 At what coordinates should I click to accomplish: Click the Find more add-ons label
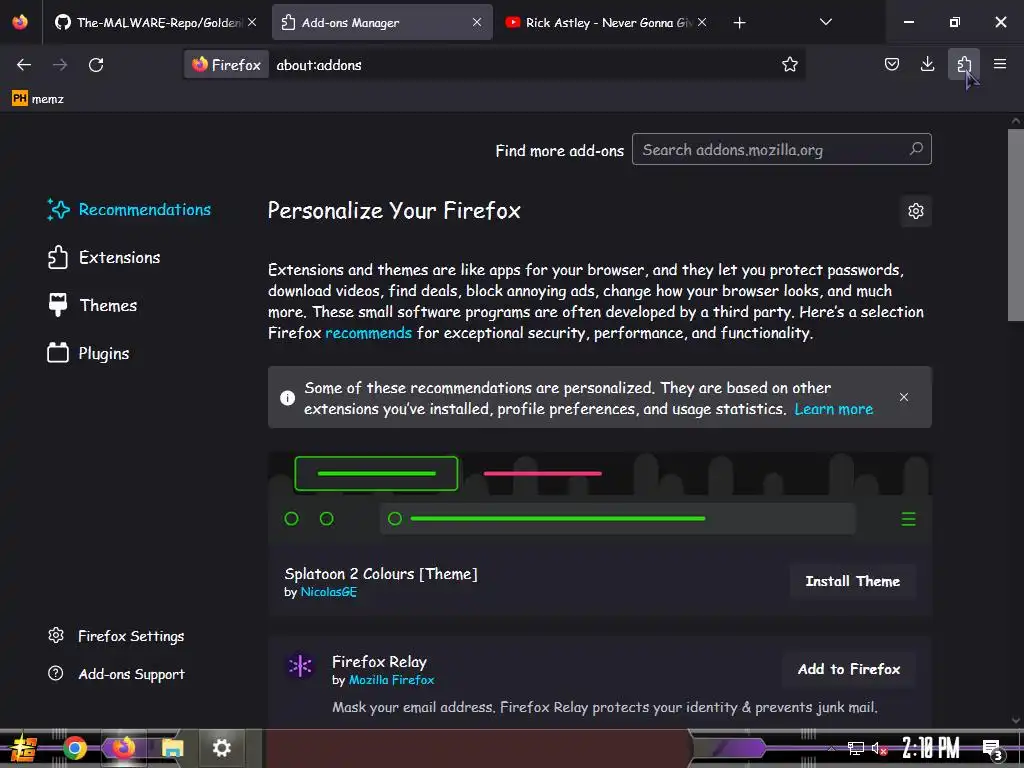point(560,150)
